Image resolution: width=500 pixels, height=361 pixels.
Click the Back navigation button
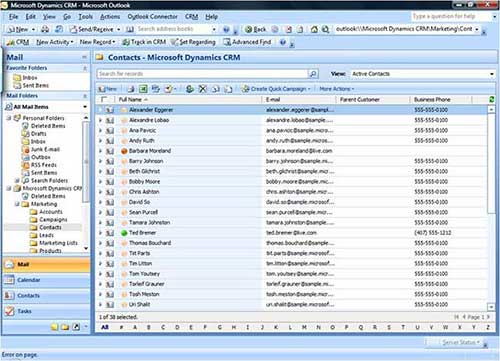pos(256,29)
